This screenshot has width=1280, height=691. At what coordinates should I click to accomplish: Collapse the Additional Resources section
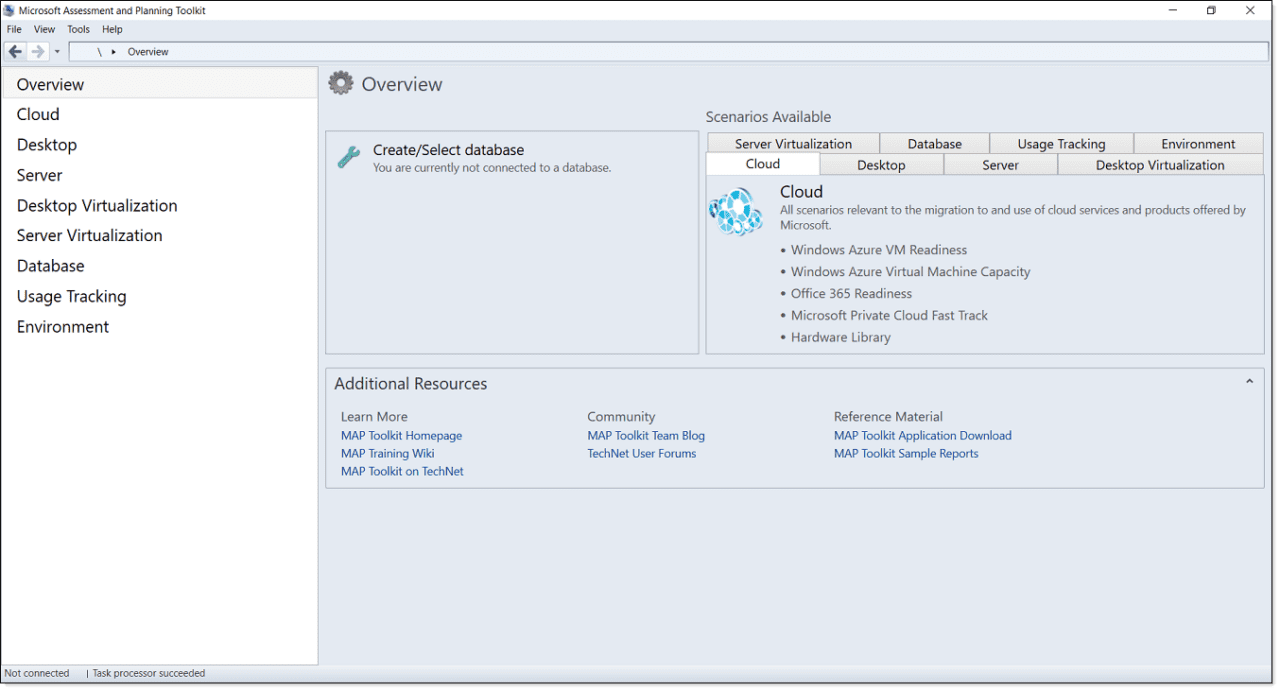click(x=1249, y=382)
